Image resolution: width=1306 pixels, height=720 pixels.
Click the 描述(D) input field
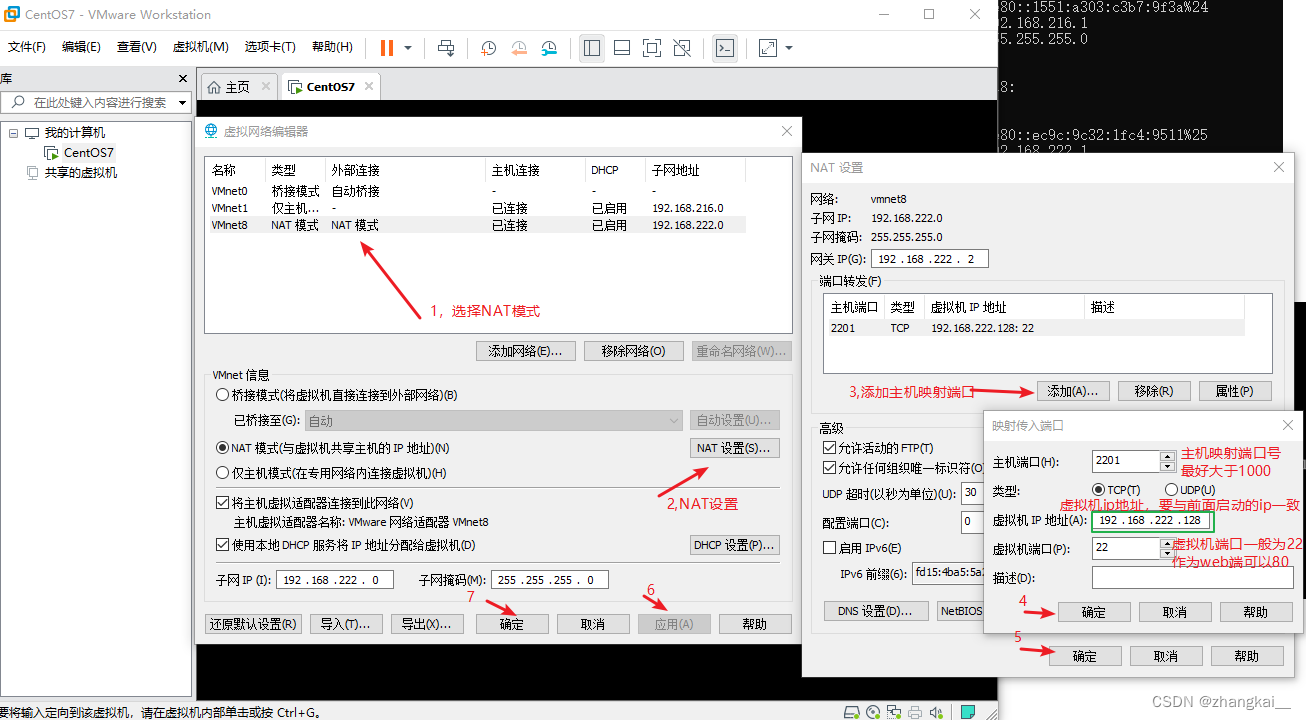[1192, 577]
